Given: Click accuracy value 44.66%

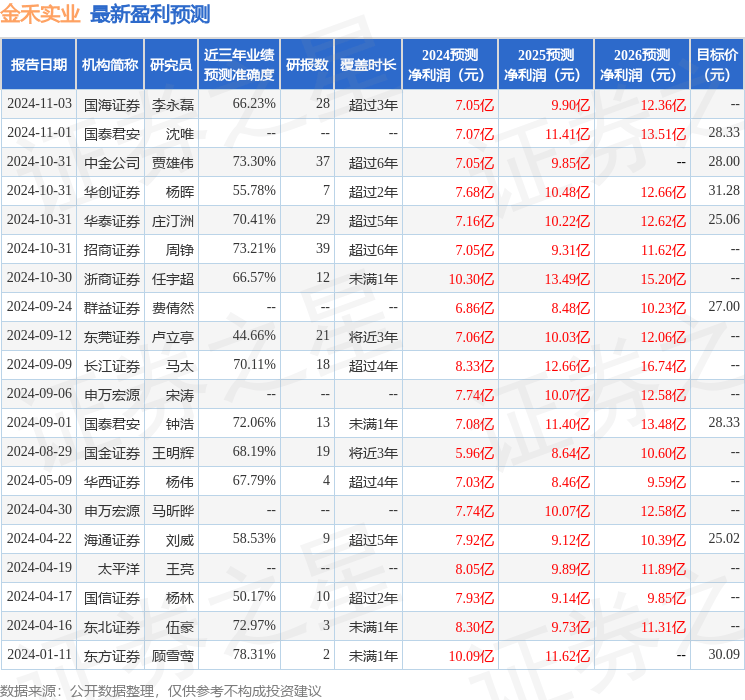Looking at the screenshot, I should [x=254, y=336].
